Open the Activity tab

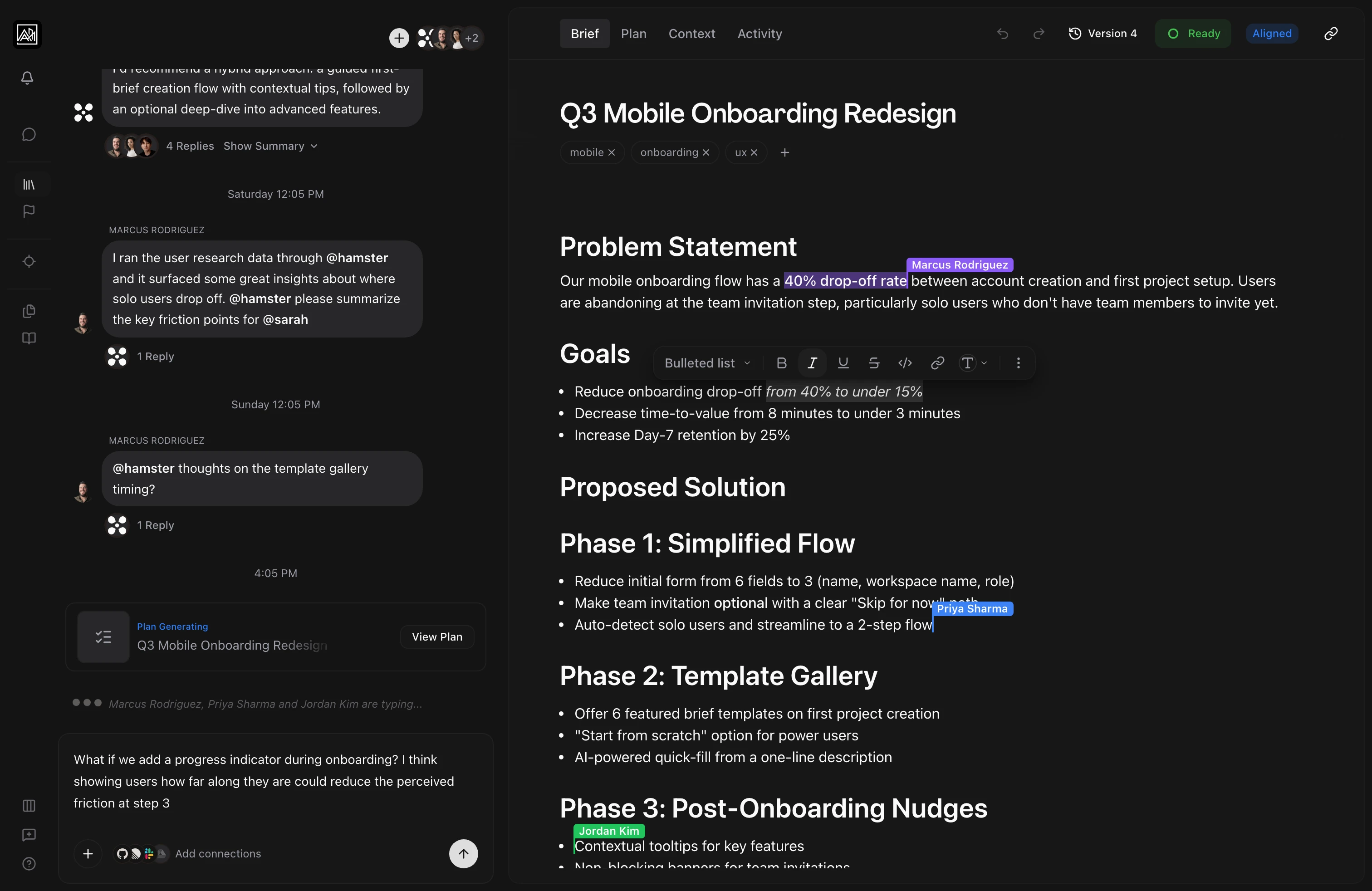click(759, 34)
